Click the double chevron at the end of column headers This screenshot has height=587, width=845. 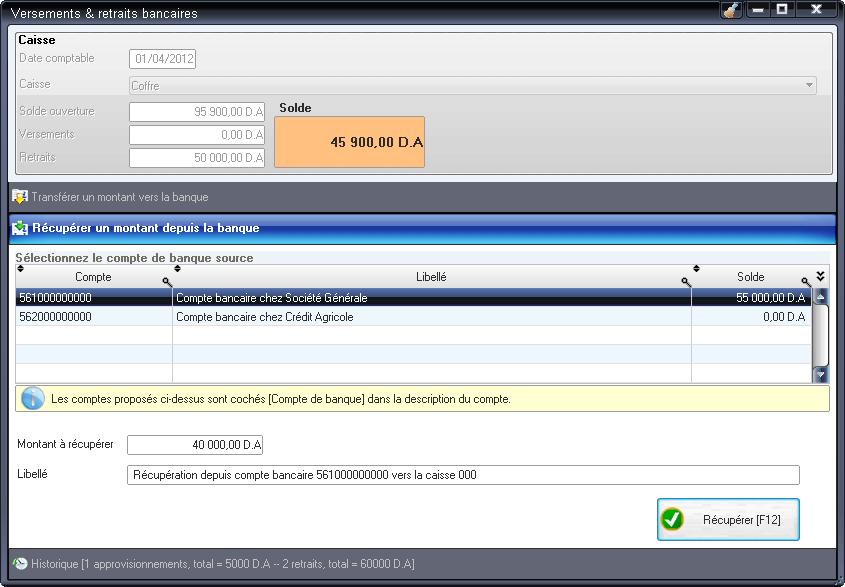(x=821, y=274)
